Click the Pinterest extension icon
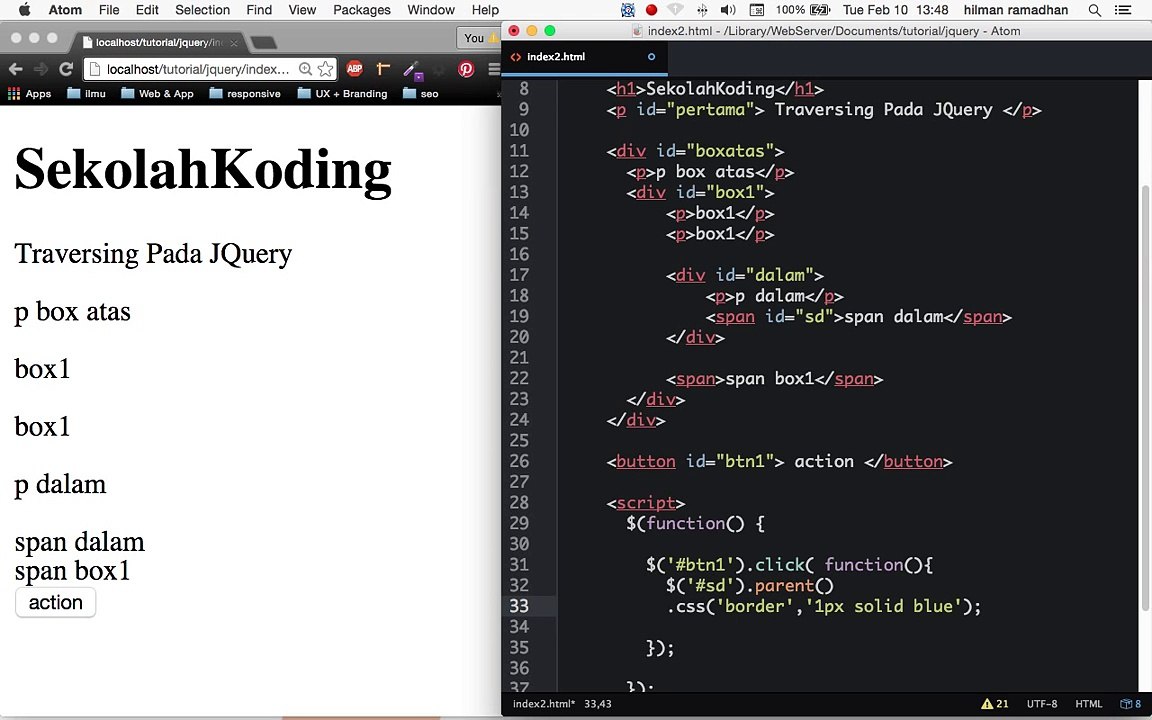Viewport: 1152px width, 720px height. 467,69
